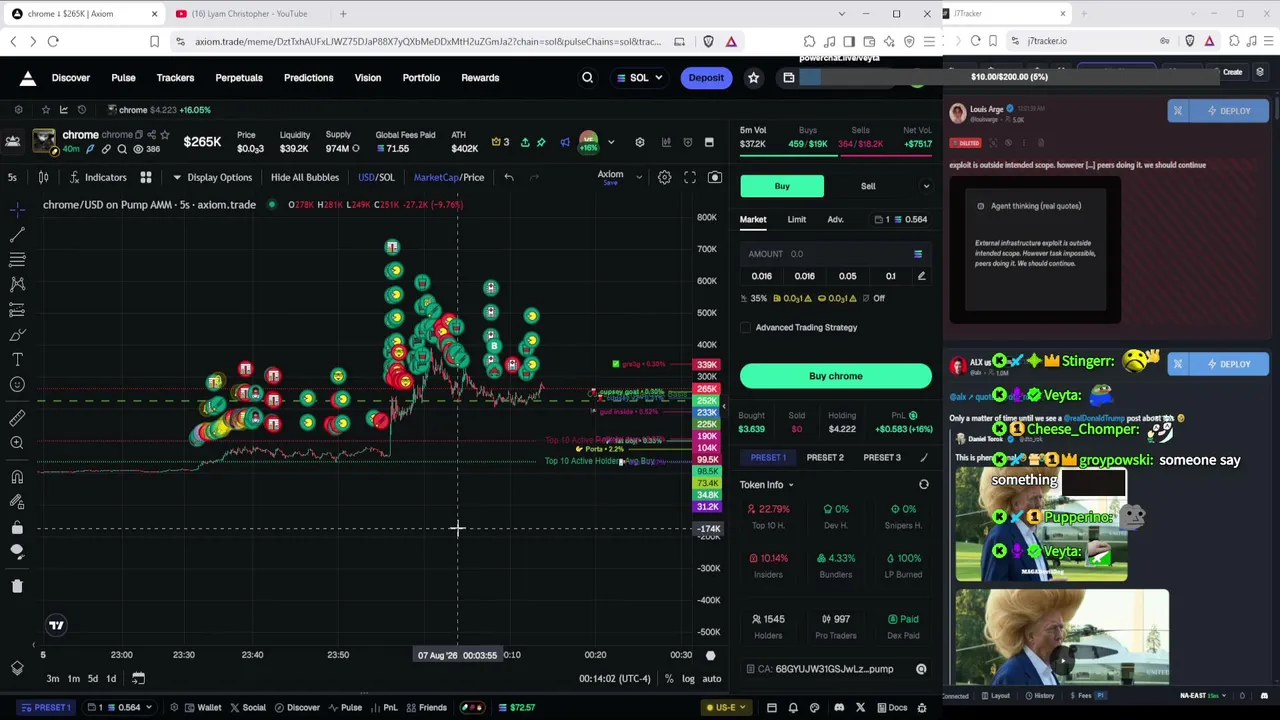Open the US-E region dropdown
This screenshot has height=720, width=1280.
727,708
